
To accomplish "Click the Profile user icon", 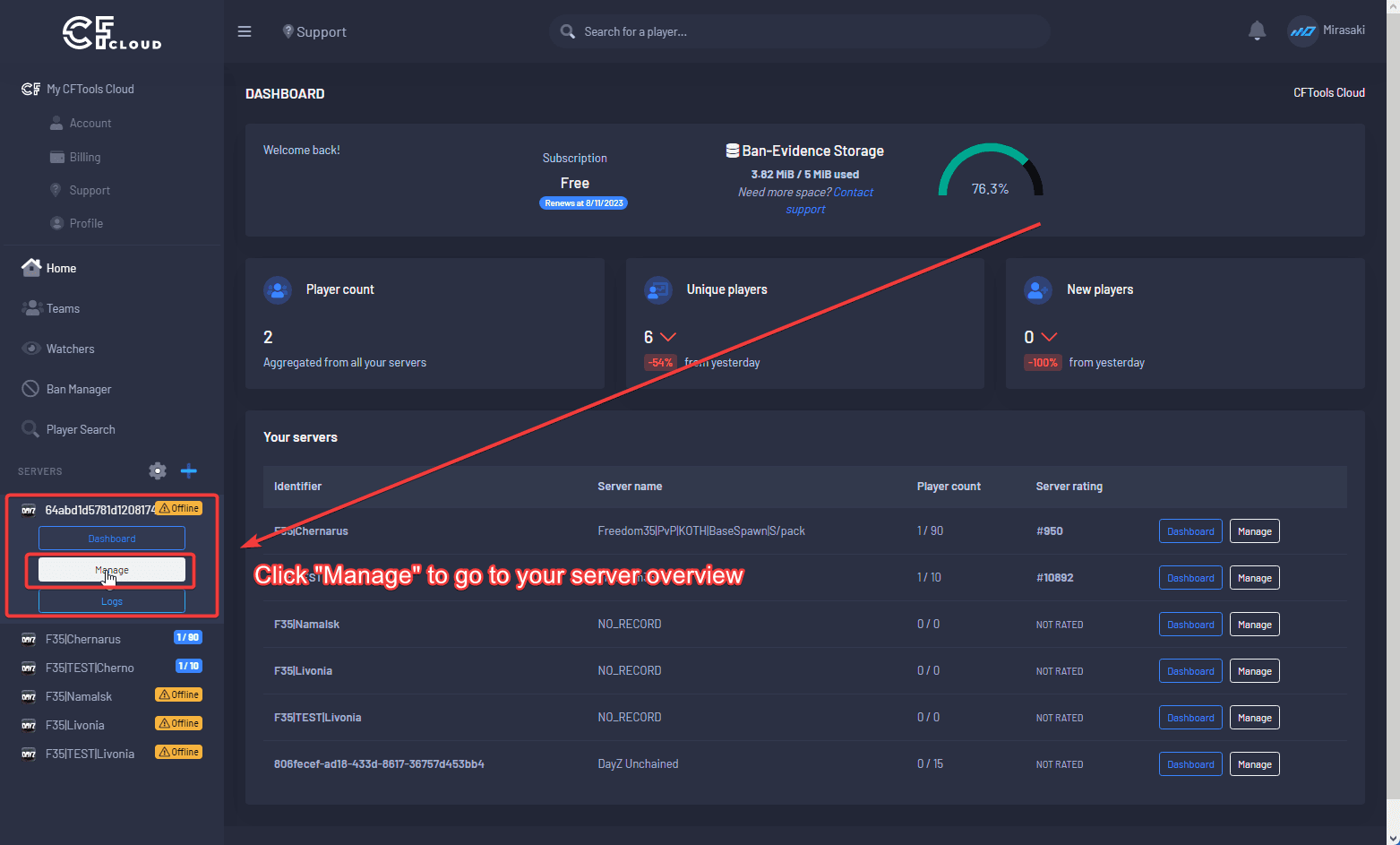I will [x=56, y=223].
